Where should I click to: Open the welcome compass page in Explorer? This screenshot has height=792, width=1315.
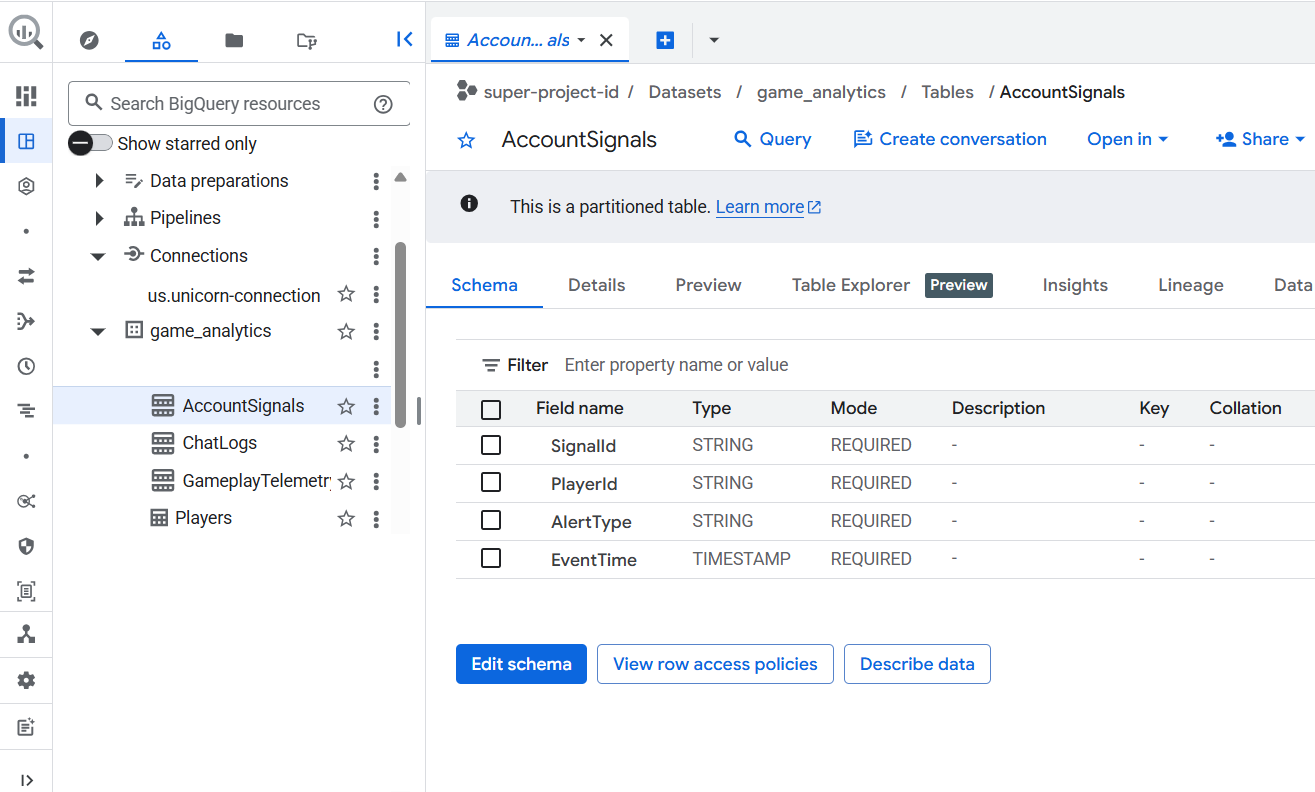point(89,40)
